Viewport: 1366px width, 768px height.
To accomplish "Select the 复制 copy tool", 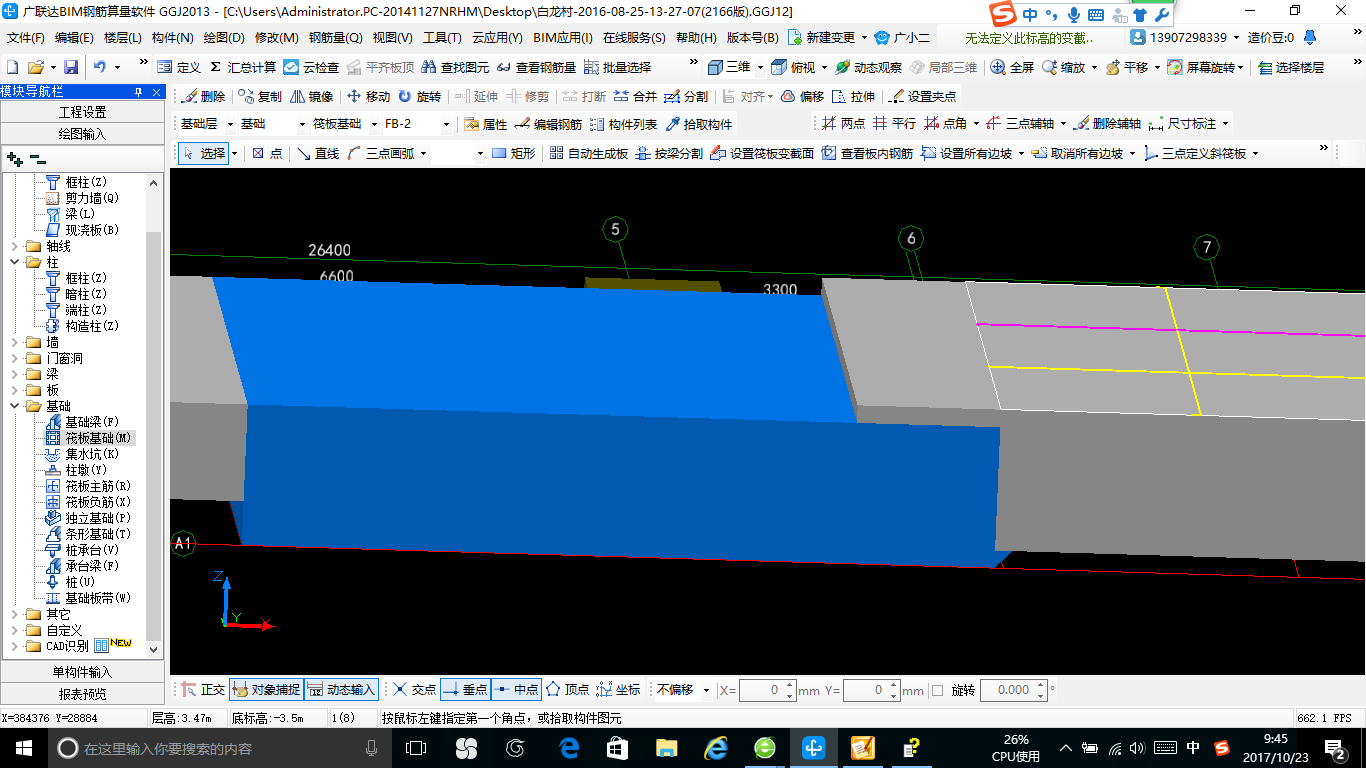I will [x=260, y=97].
